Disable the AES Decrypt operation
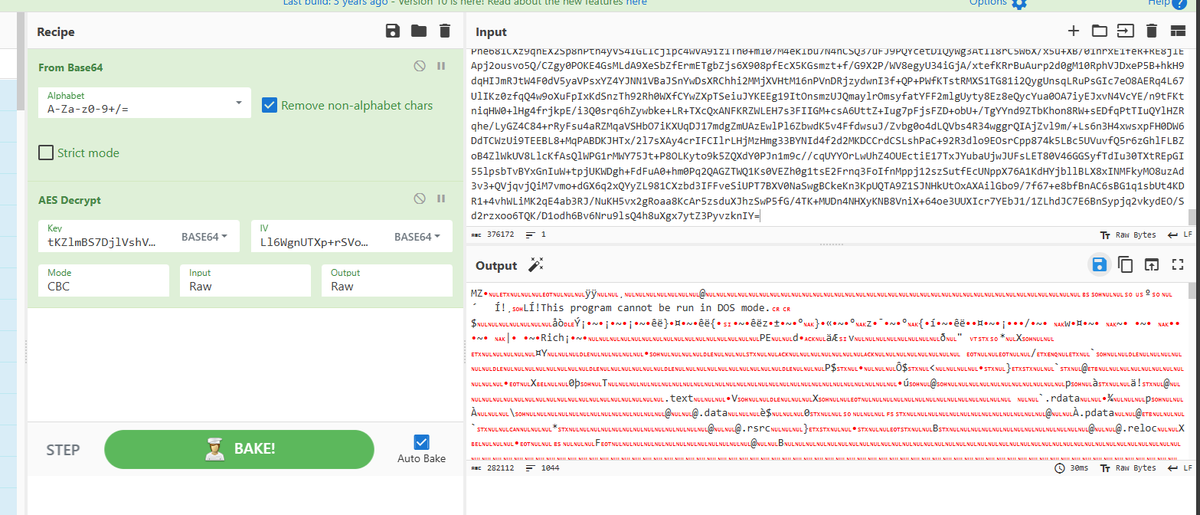This screenshot has width=1200, height=515. coord(421,200)
